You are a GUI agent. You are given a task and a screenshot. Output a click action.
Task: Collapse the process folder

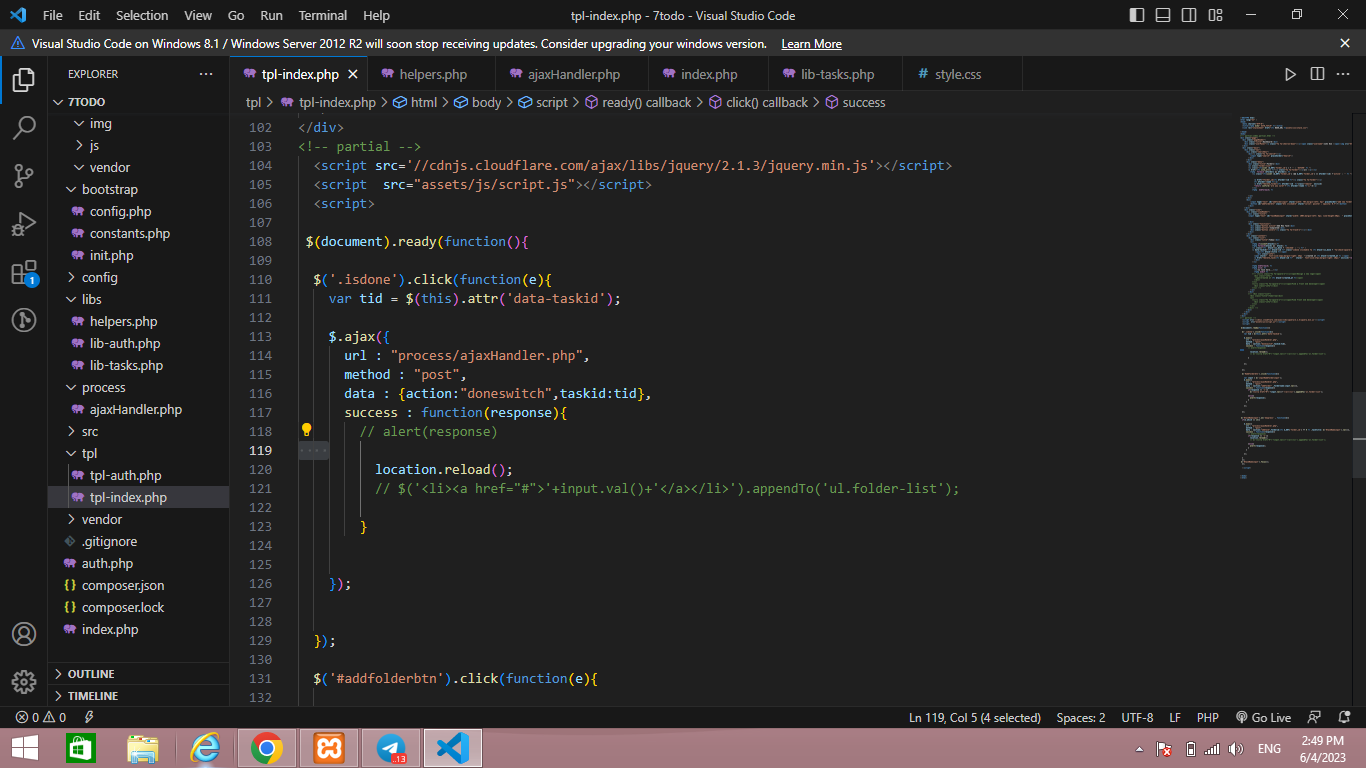[139, 388]
